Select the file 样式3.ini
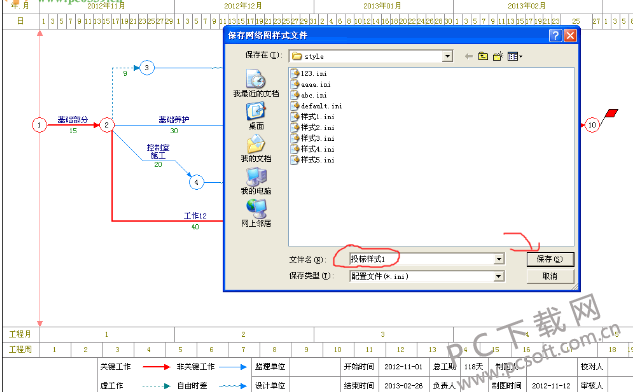Viewport: 633px width, 392px height. (x=312, y=138)
